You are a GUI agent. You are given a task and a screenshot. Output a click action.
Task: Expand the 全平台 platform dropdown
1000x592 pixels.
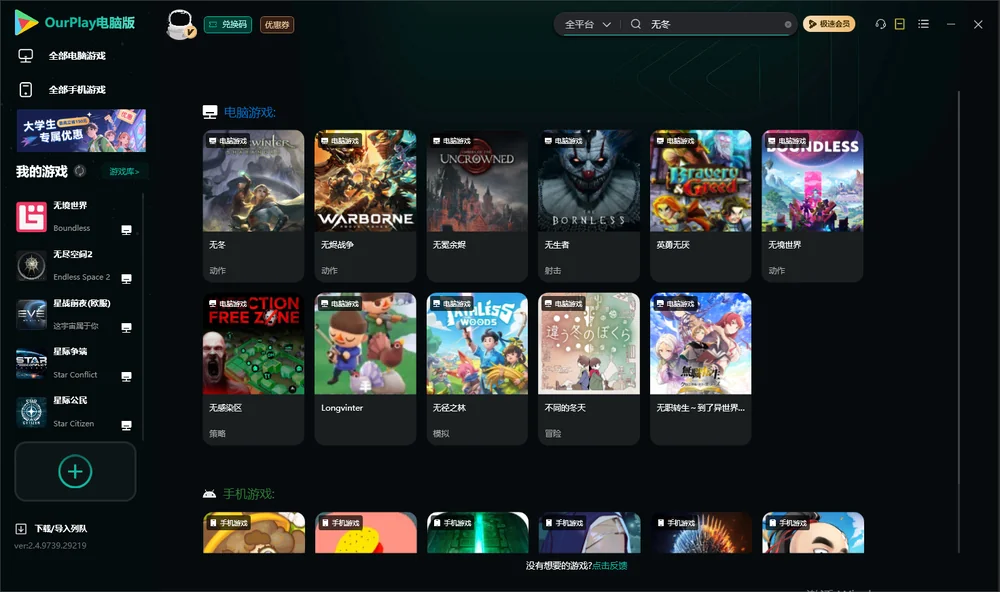(x=587, y=24)
